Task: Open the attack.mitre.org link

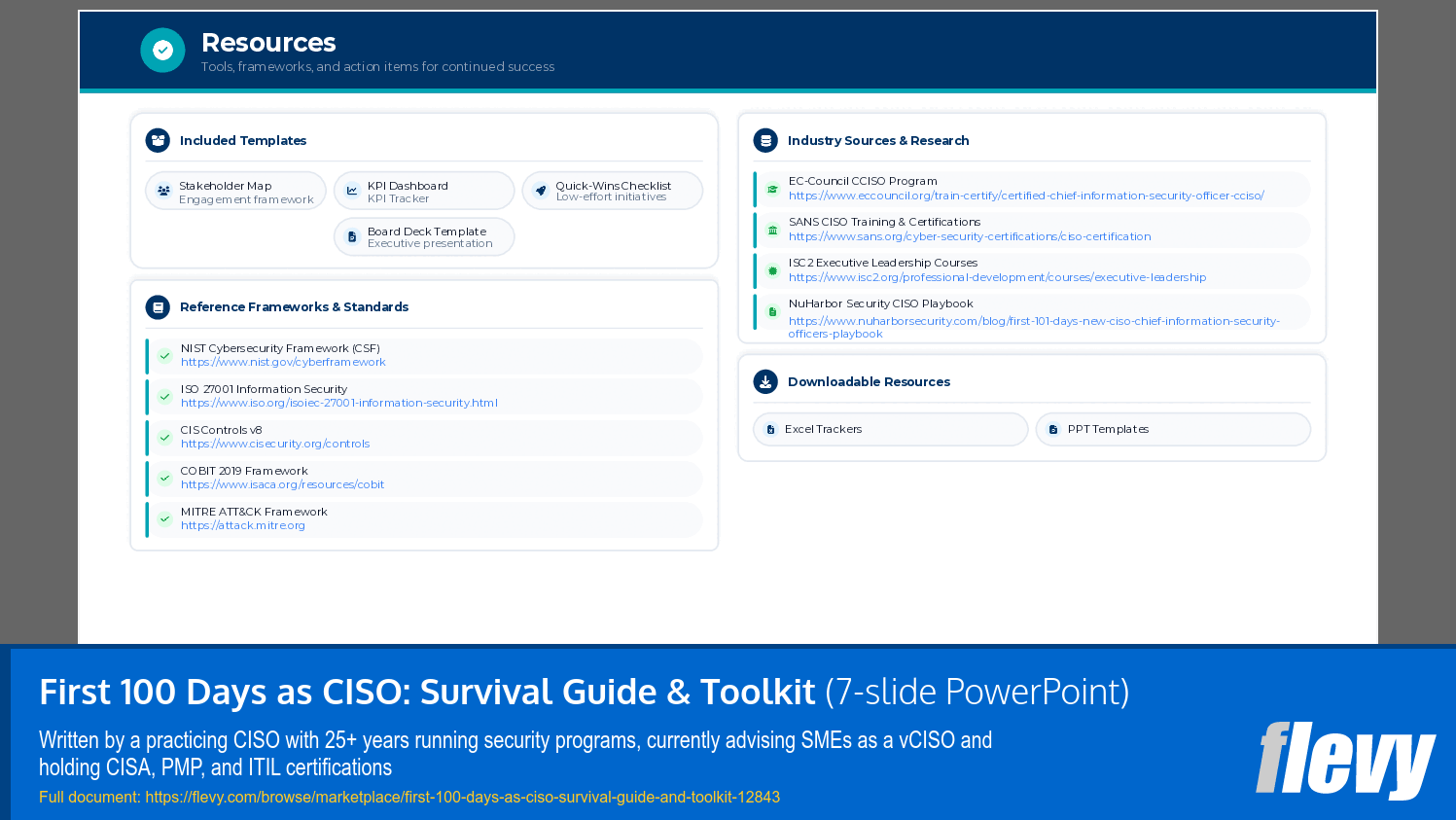Action: [243, 525]
